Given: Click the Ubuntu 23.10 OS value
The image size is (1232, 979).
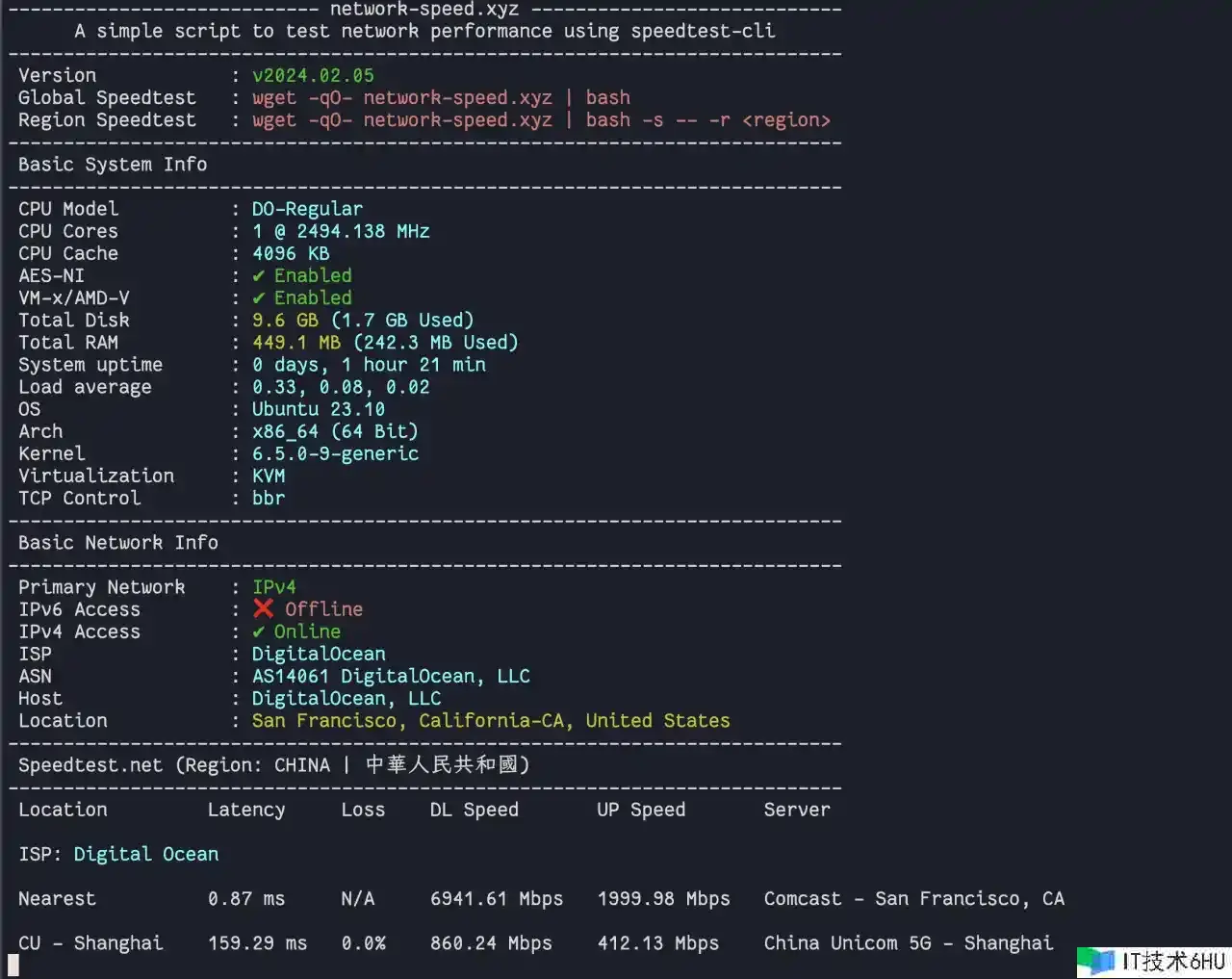Looking at the screenshot, I should coord(318,409).
